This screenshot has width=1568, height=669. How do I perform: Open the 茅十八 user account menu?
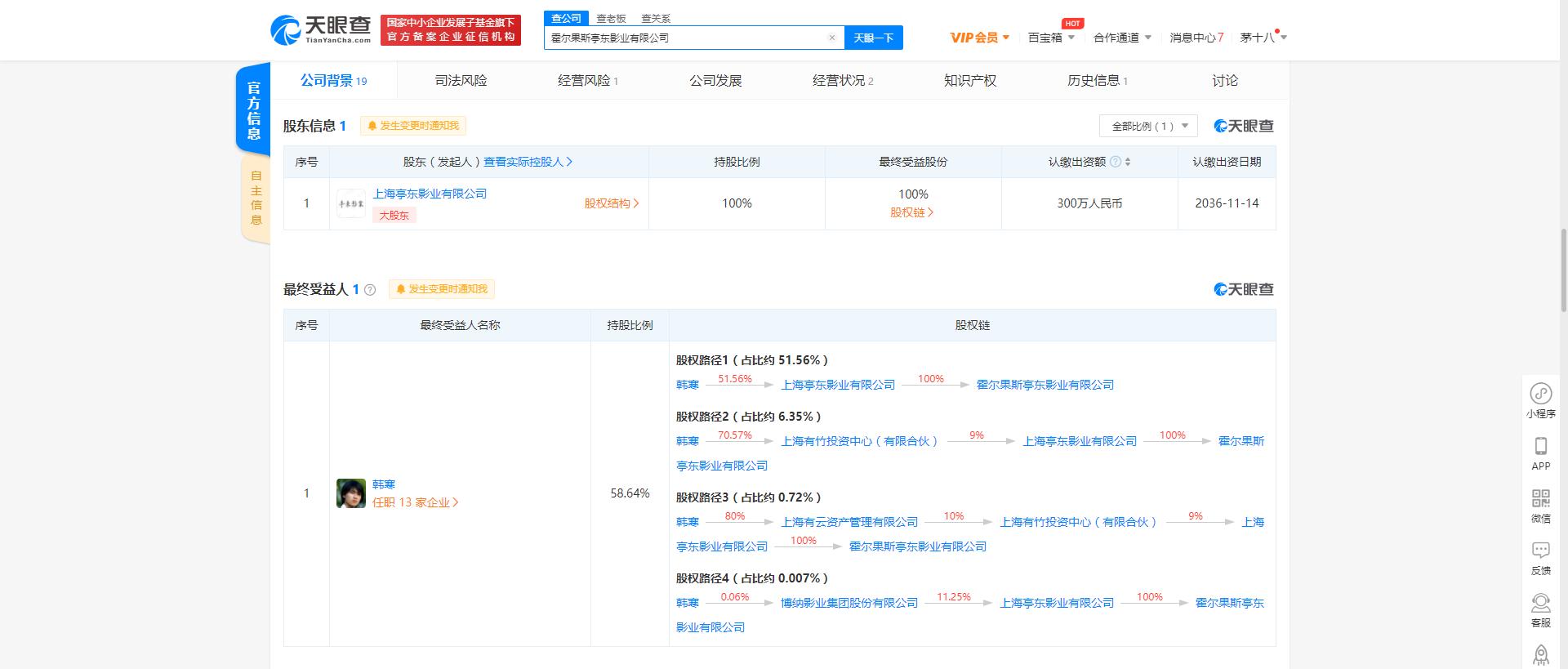pos(1263,38)
